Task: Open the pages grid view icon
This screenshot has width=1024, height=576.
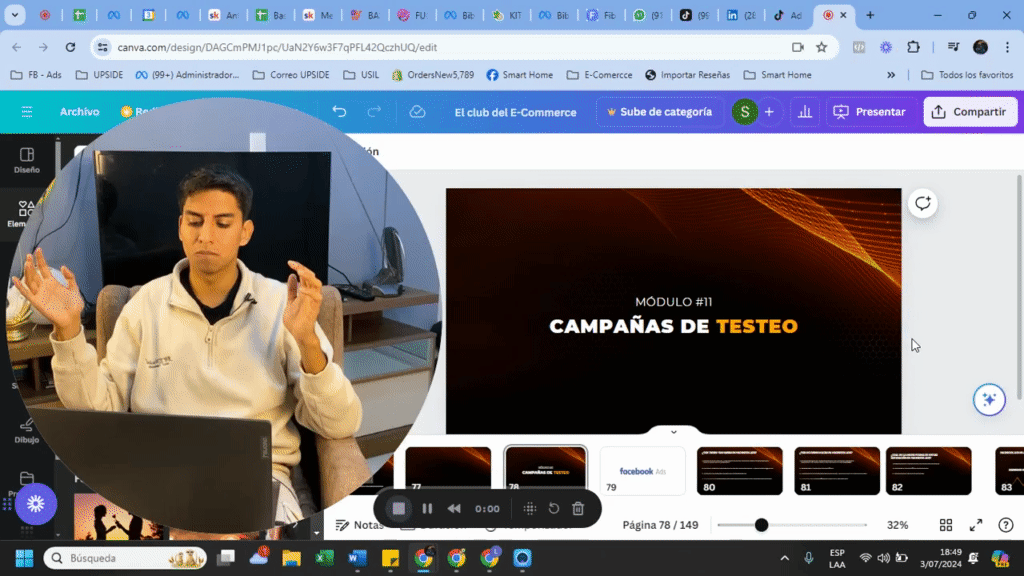Action: pos(945,524)
